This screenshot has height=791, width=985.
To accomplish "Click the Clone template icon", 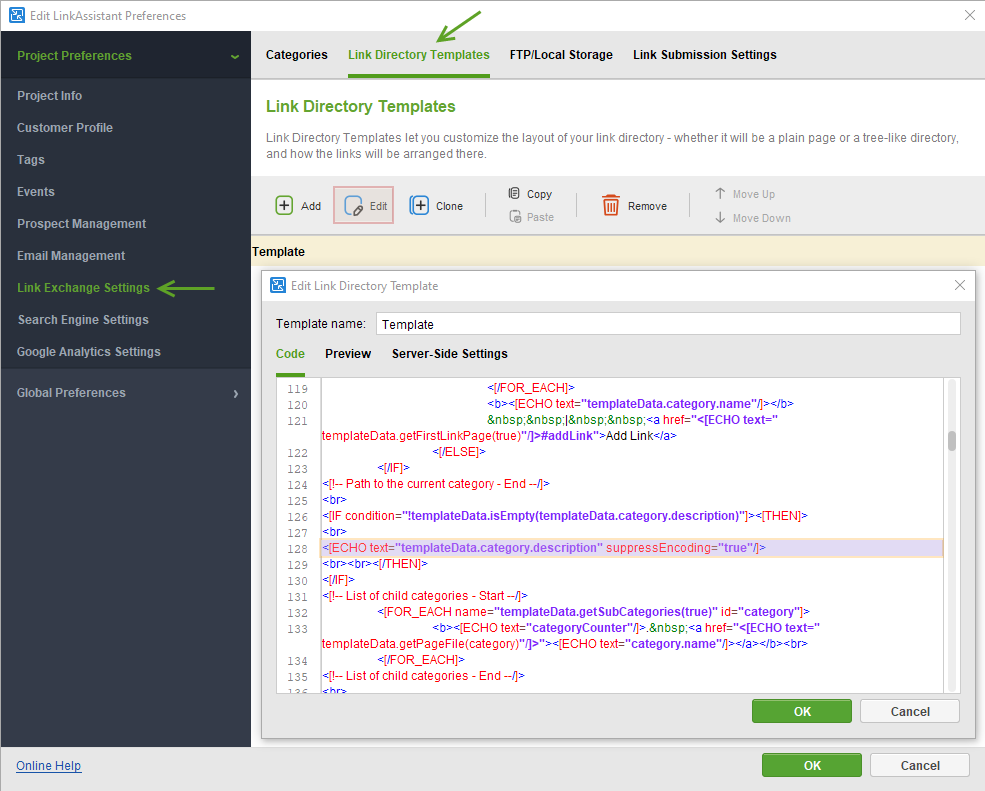I will (x=419, y=205).
